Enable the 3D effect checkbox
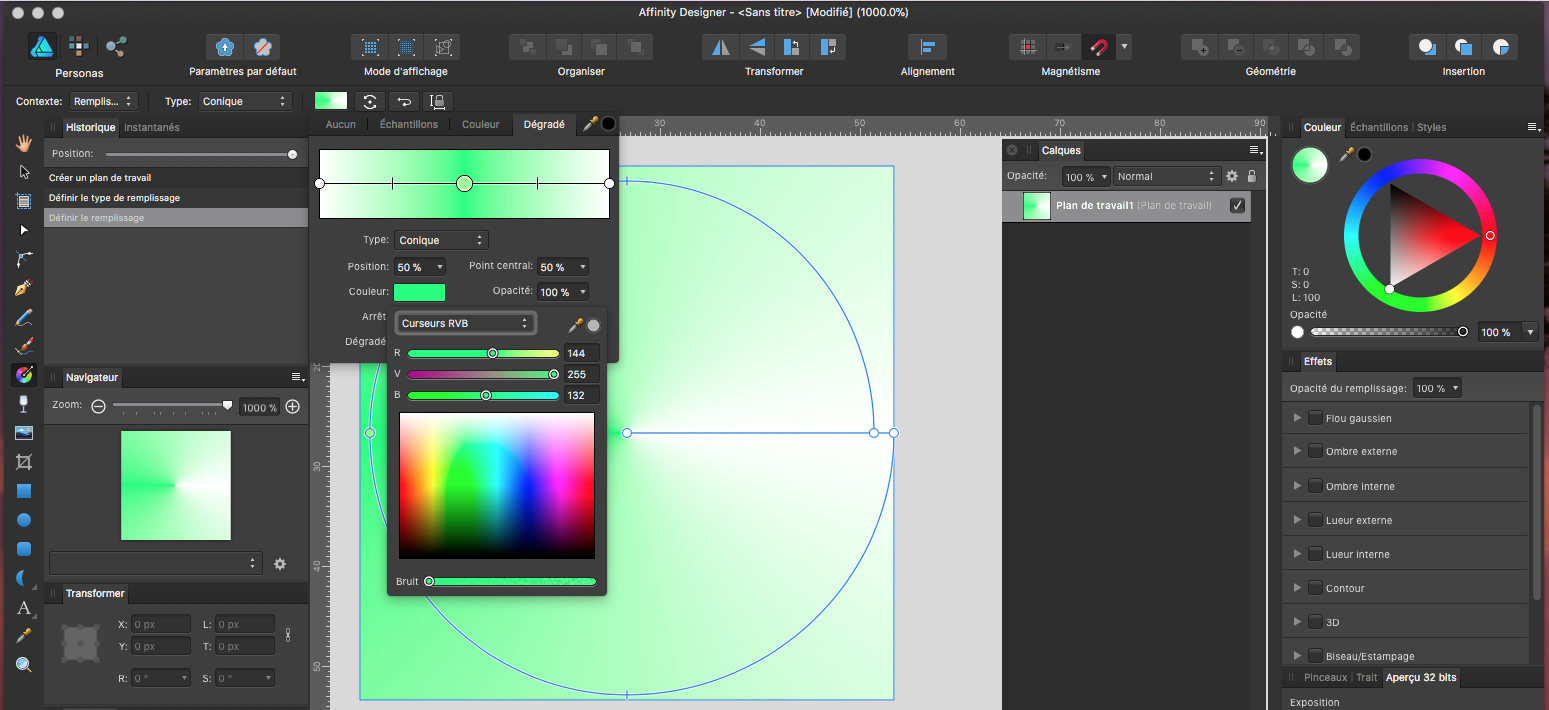 [x=1316, y=621]
